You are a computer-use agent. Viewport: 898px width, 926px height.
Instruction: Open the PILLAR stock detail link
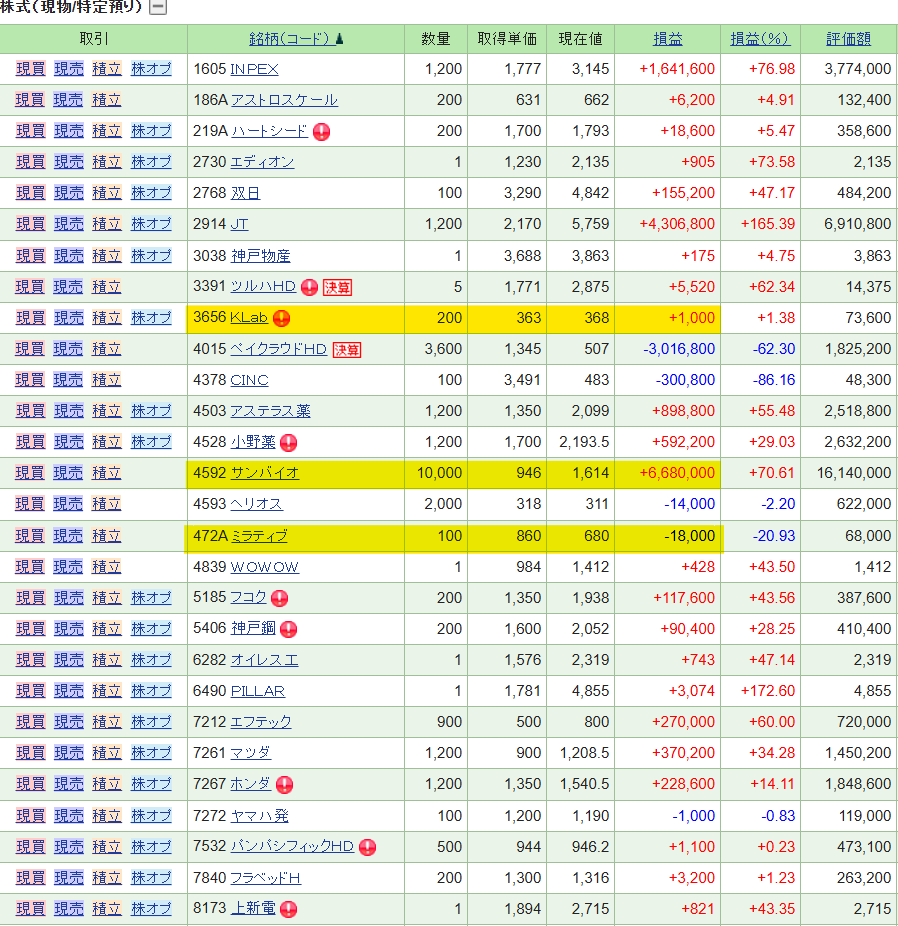pyautogui.click(x=257, y=691)
